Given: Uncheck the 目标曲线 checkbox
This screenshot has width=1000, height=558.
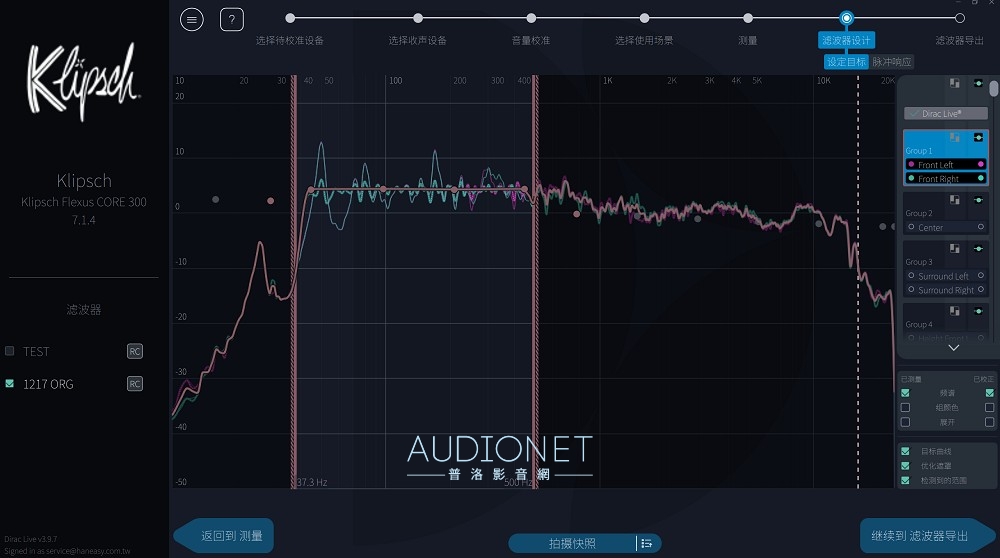Looking at the screenshot, I should coord(905,451).
